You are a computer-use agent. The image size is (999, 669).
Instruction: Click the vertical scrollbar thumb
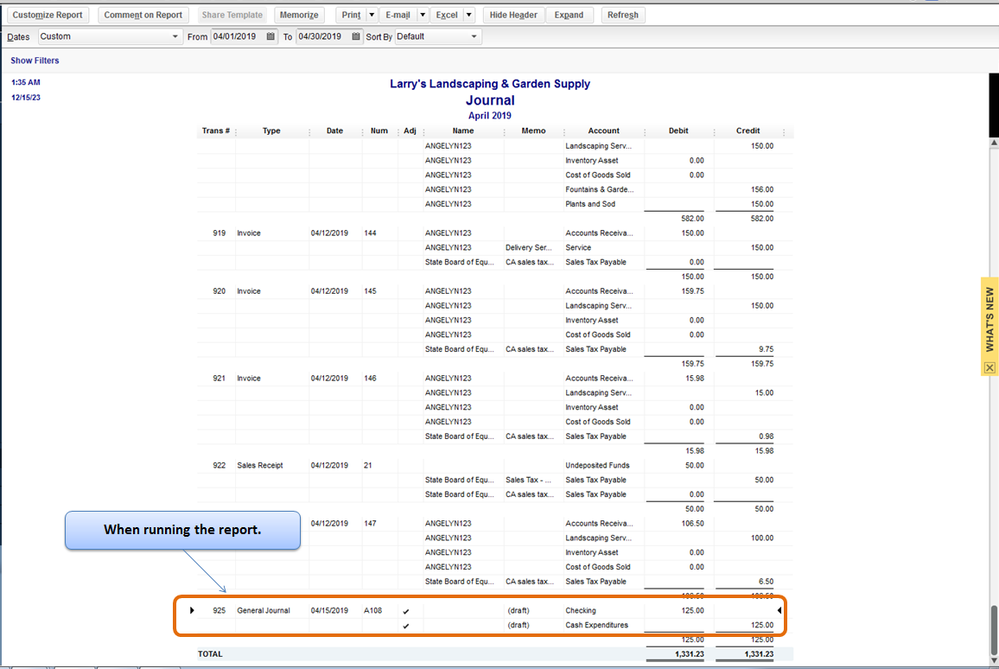tap(994, 629)
